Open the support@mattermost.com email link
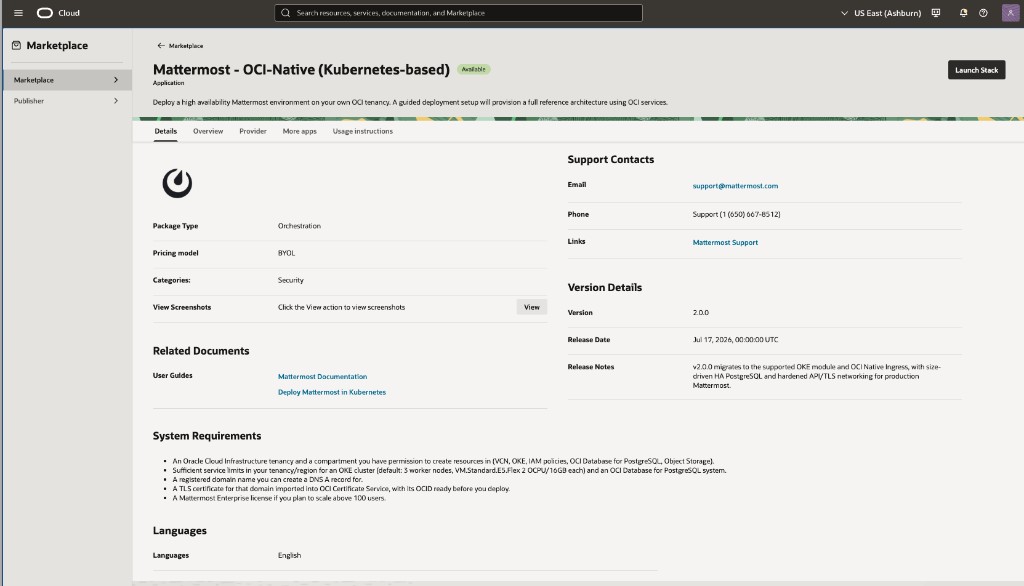Image resolution: width=1024 pixels, height=586 pixels. [x=735, y=186]
